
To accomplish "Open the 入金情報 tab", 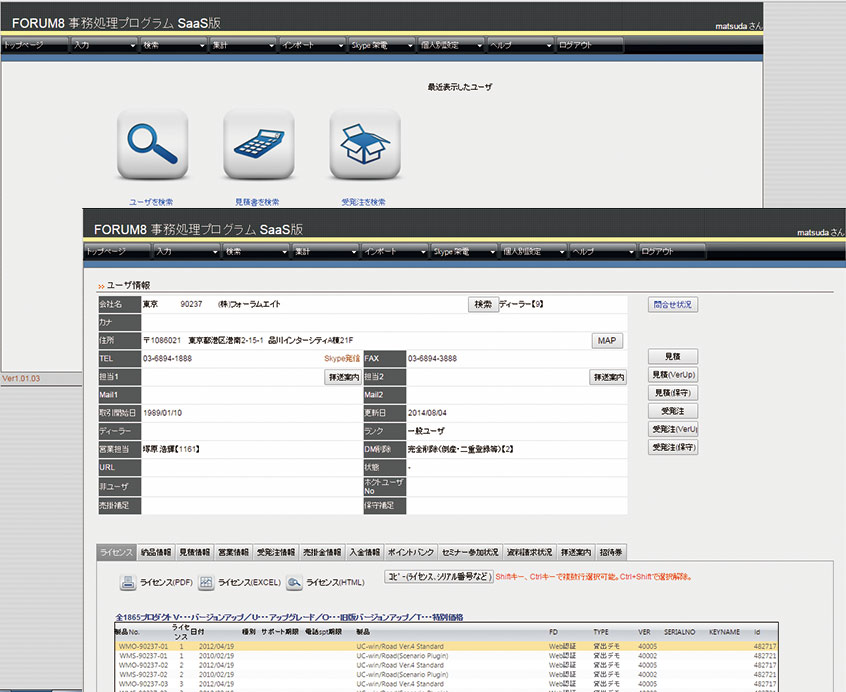I will pyautogui.click(x=365, y=552).
